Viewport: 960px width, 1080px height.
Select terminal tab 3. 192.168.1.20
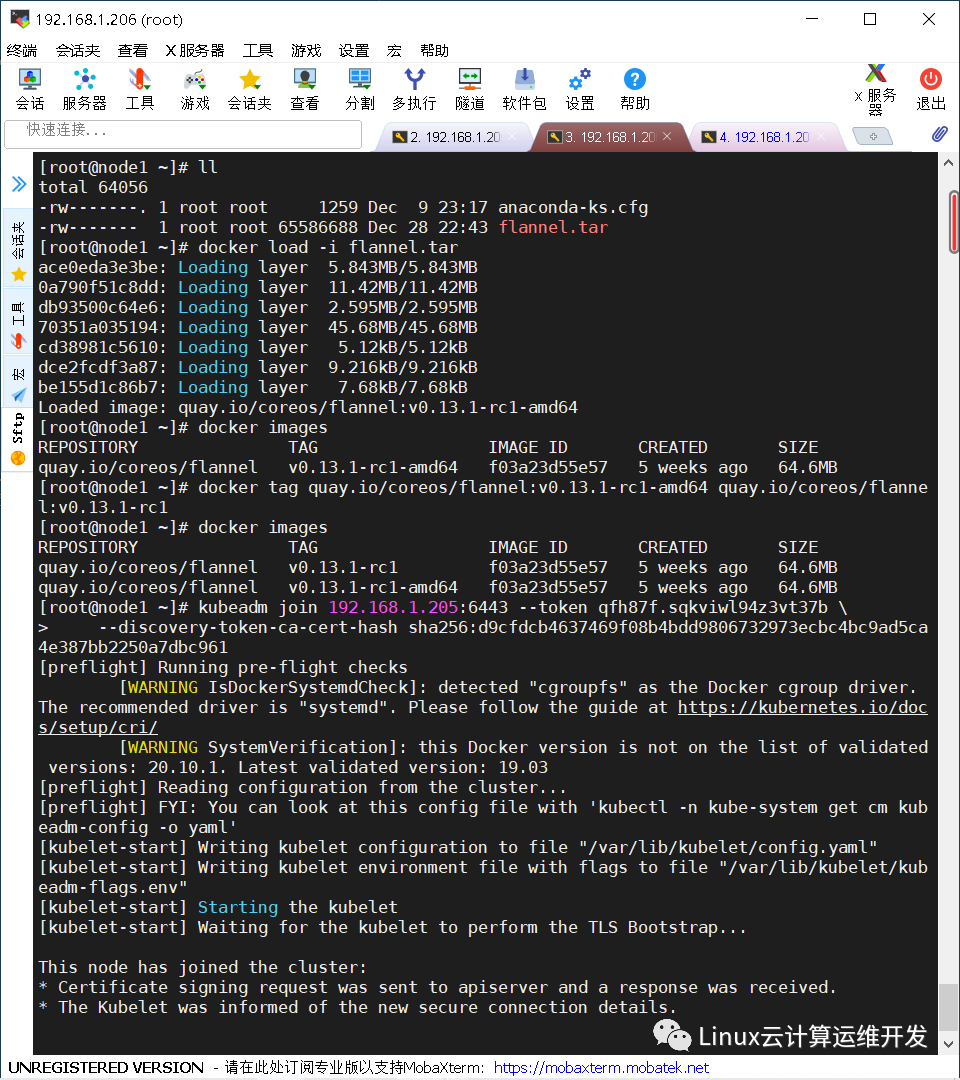click(x=609, y=137)
